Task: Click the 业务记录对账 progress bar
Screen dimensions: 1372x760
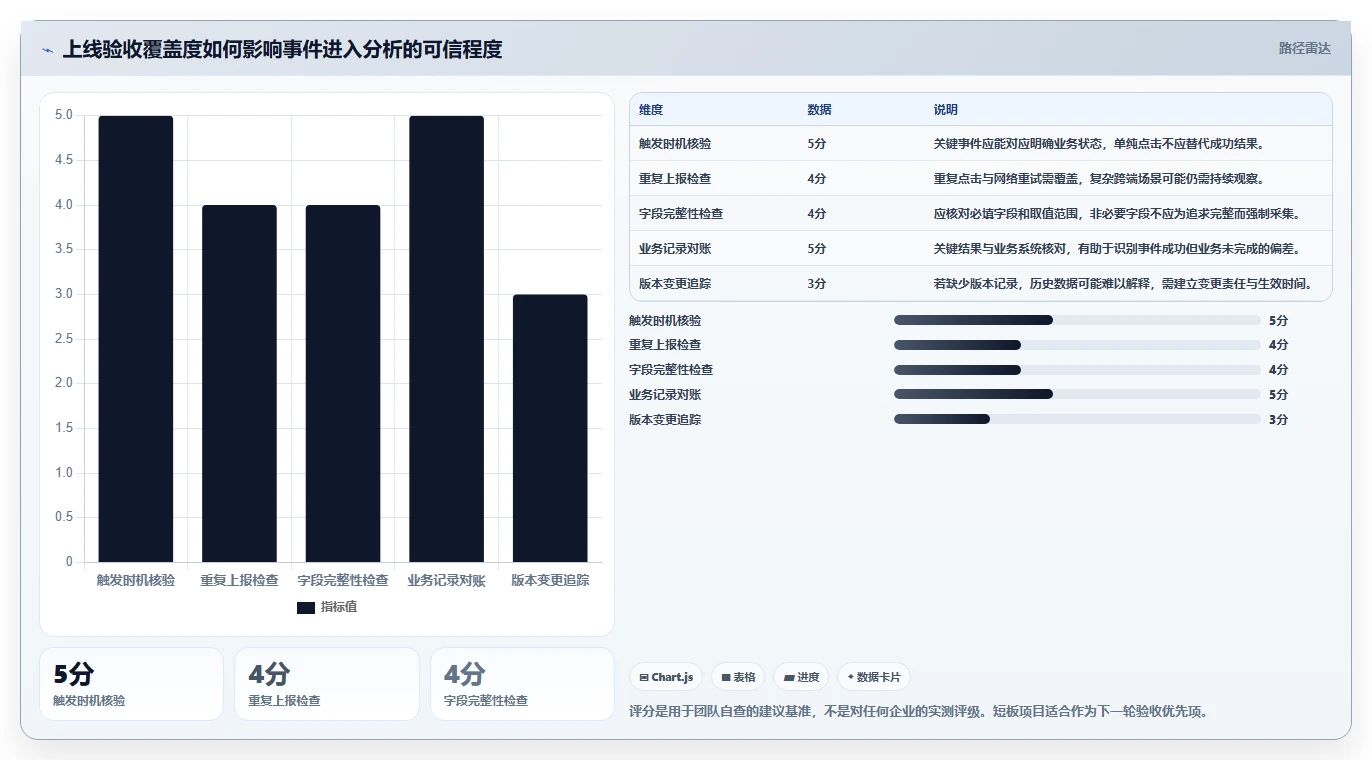Action: 1077,394
